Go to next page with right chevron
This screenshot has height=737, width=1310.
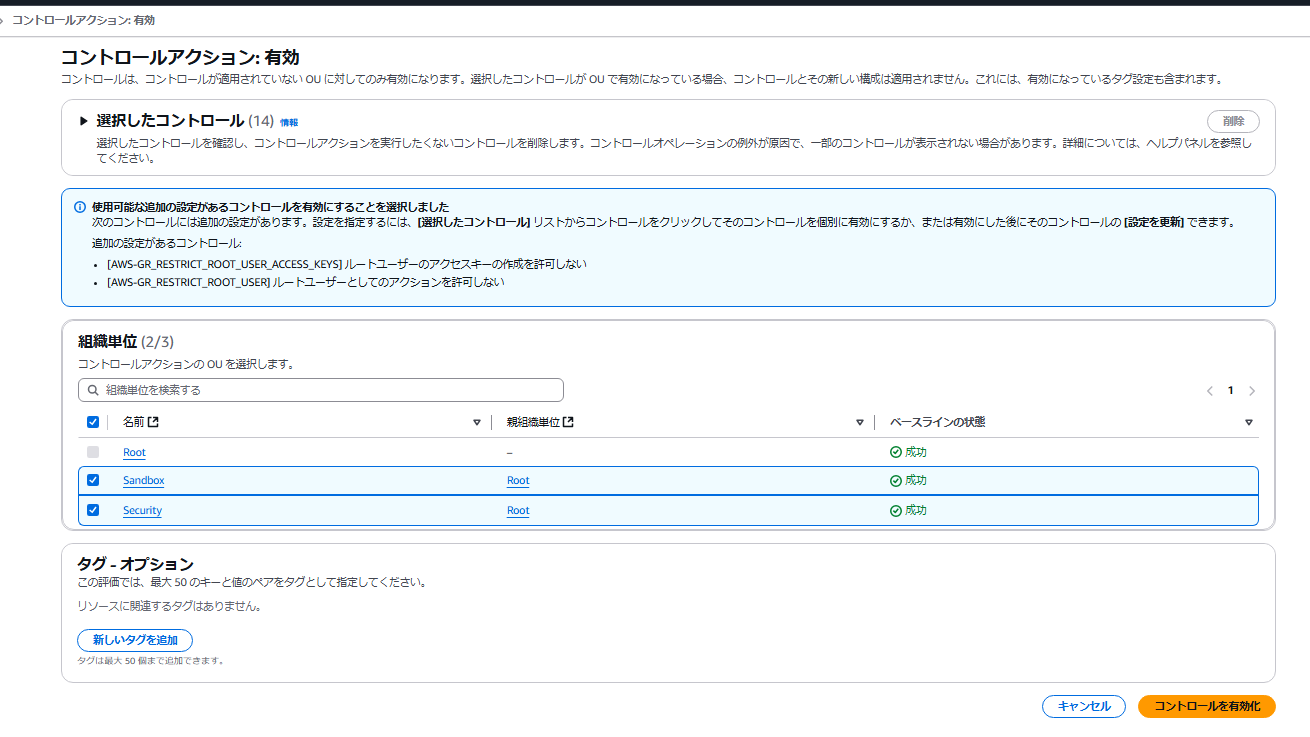click(x=1252, y=391)
